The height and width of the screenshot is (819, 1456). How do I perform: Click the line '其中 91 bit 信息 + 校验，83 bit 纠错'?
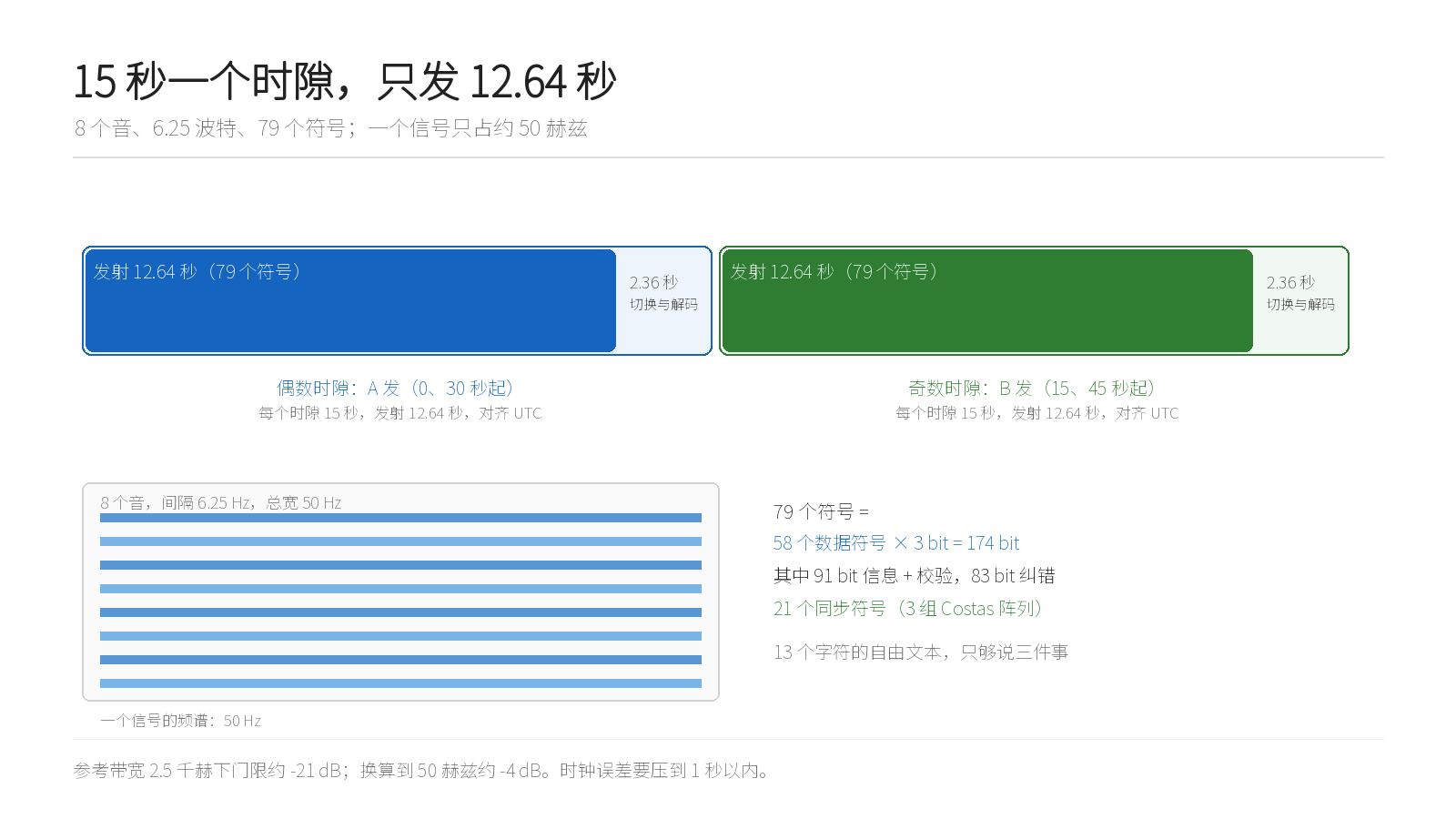tap(915, 576)
